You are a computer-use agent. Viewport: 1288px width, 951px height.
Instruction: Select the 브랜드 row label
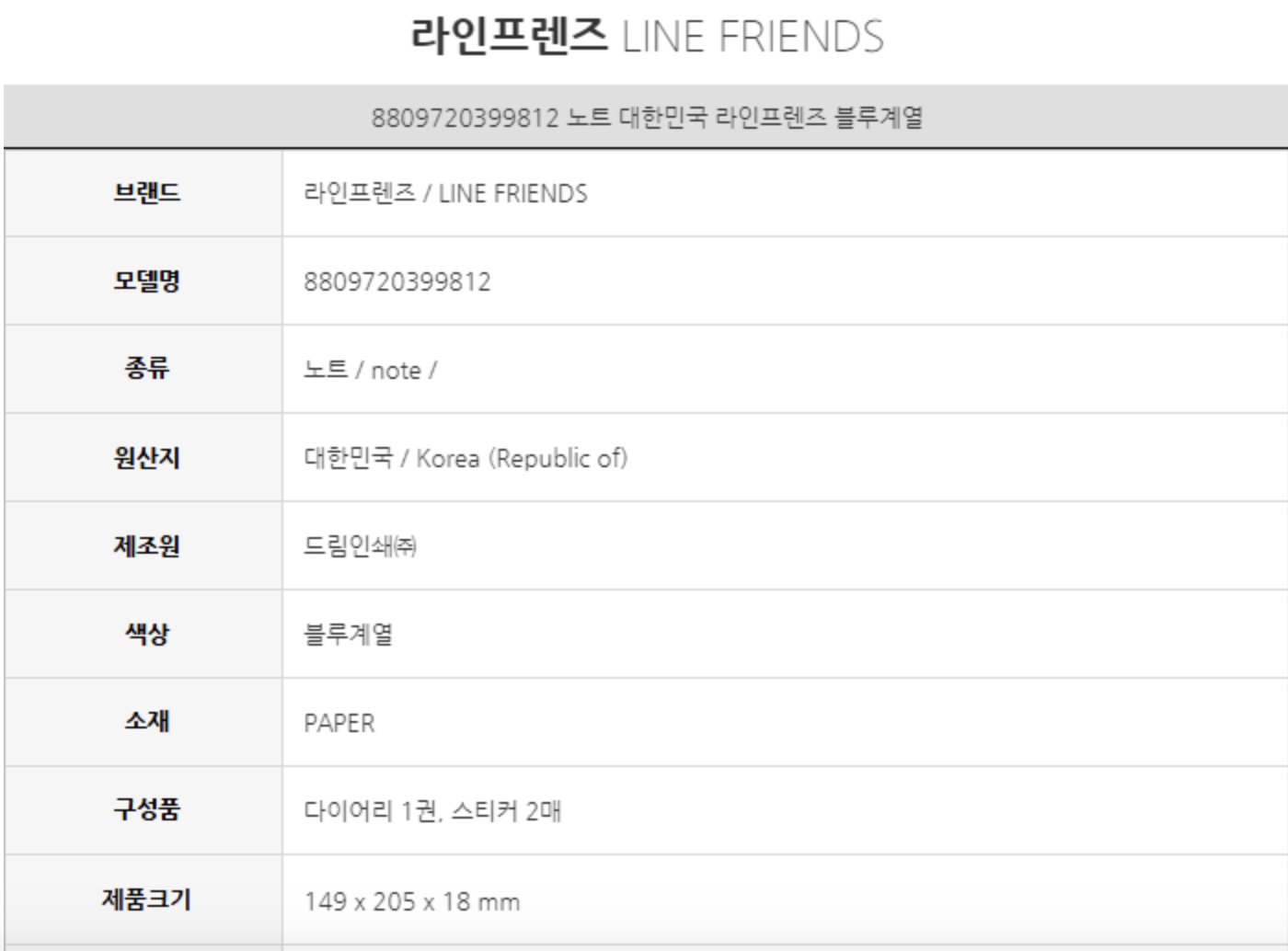[x=146, y=193]
